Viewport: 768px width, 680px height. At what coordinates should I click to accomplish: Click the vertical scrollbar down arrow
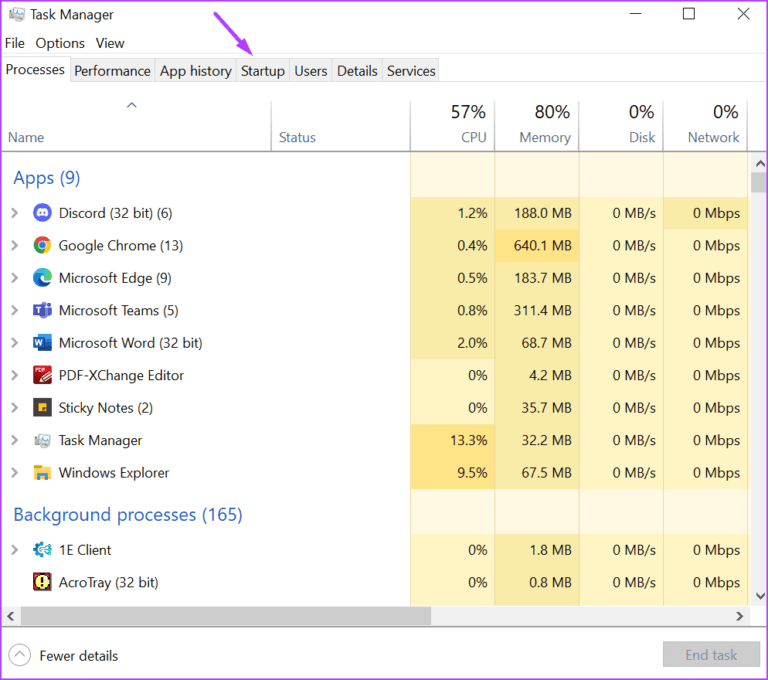pyautogui.click(x=760, y=596)
